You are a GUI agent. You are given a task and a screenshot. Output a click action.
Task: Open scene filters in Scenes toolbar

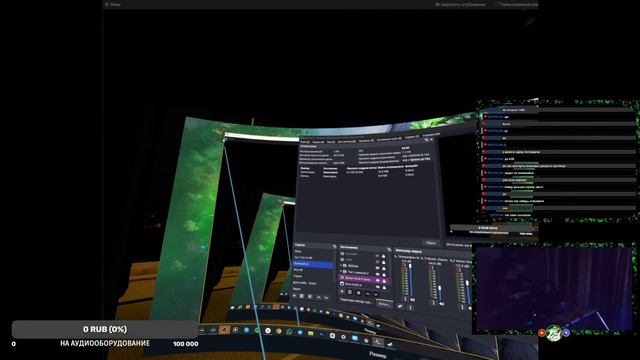click(x=310, y=296)
